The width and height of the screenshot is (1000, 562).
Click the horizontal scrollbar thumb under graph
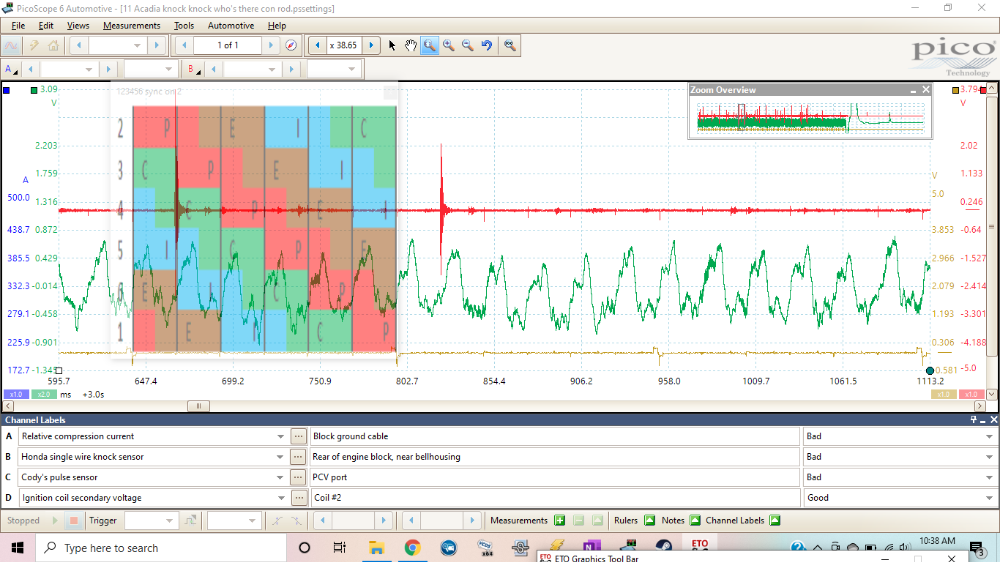click(x=198, y=406)
